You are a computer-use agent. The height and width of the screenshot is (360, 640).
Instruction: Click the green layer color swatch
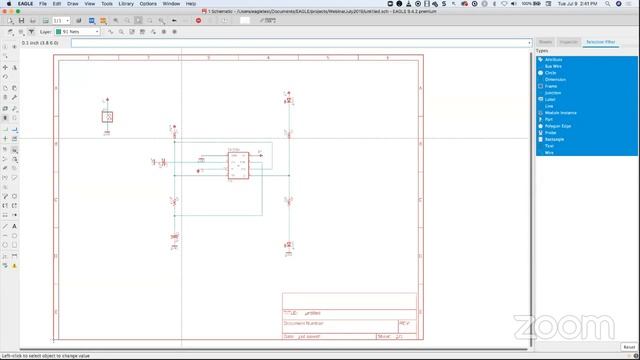click(x=58, y=31)
